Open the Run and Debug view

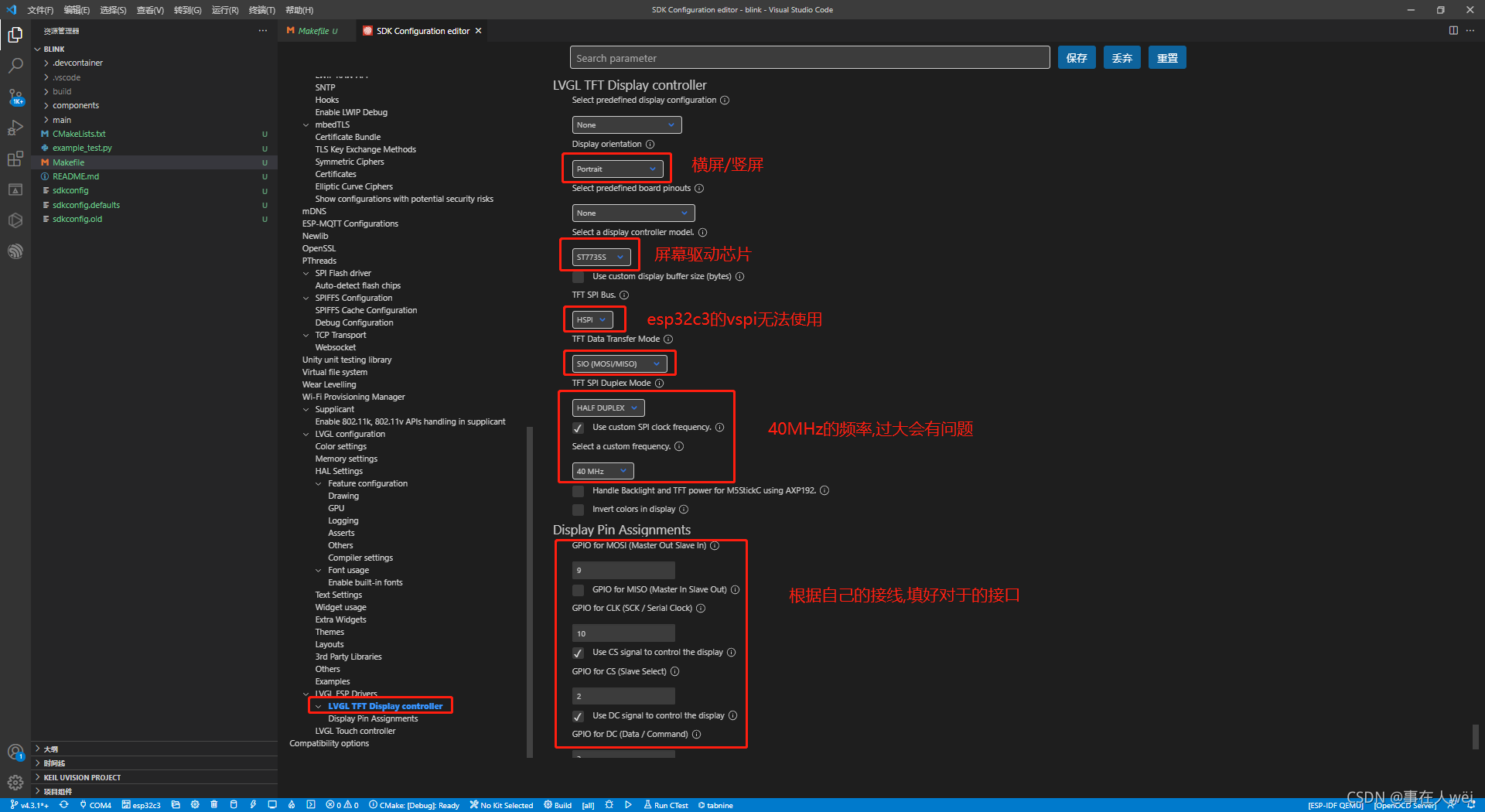[15, 128]
